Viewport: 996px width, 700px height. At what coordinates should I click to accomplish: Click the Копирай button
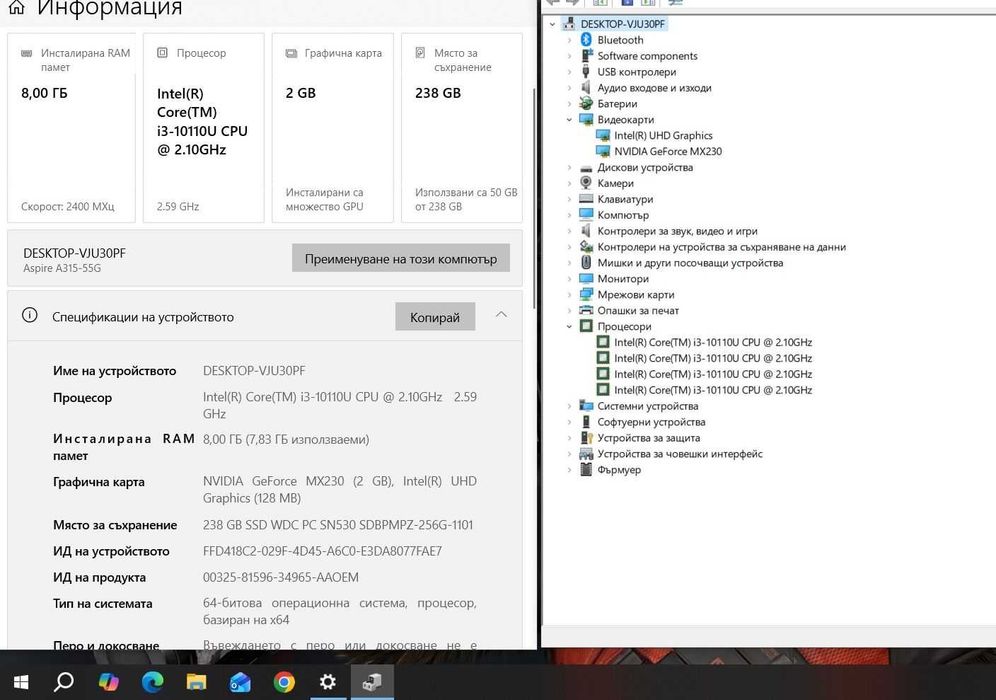coord(435,316)
